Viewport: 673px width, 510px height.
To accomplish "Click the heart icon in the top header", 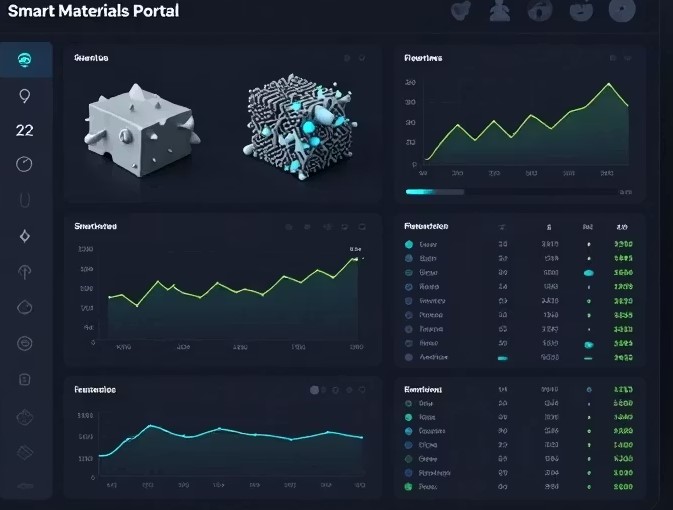I will click(x=459, y=12).
